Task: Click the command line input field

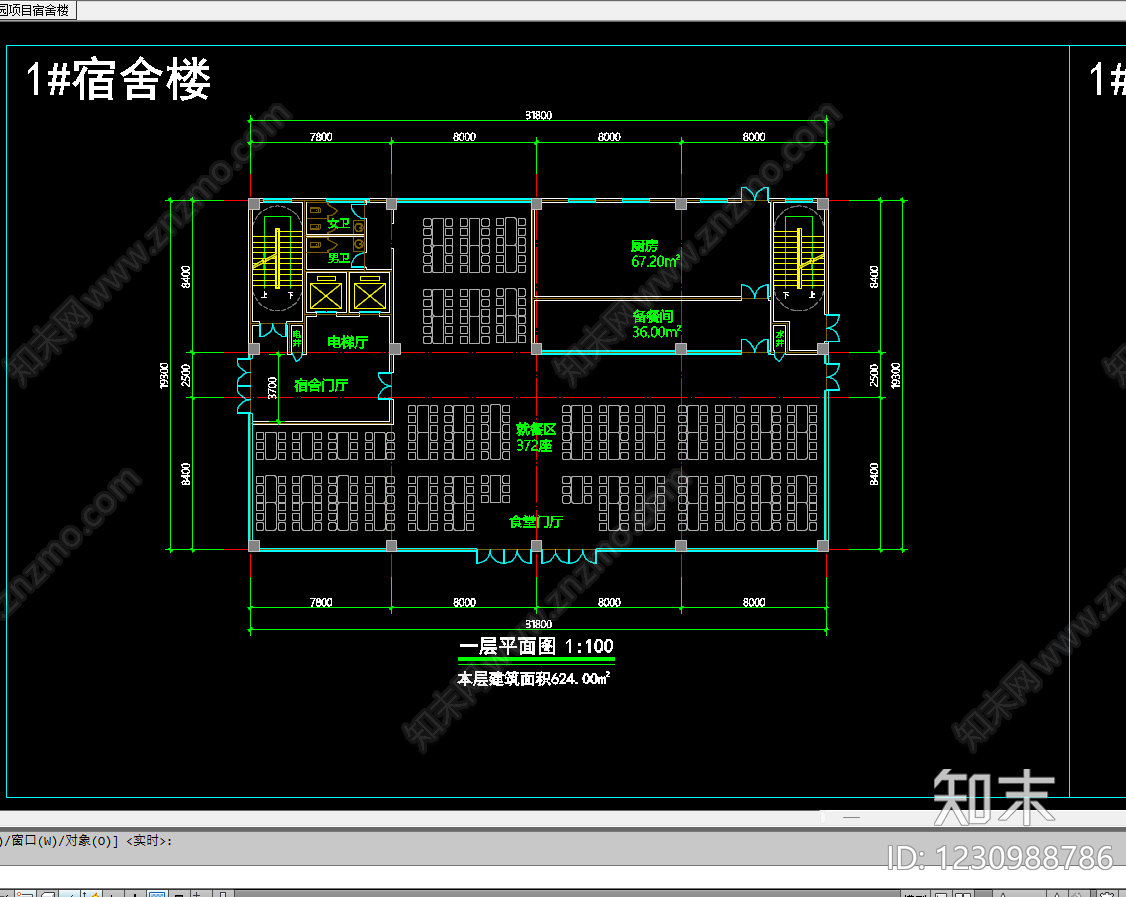Action: coord(563,877)
